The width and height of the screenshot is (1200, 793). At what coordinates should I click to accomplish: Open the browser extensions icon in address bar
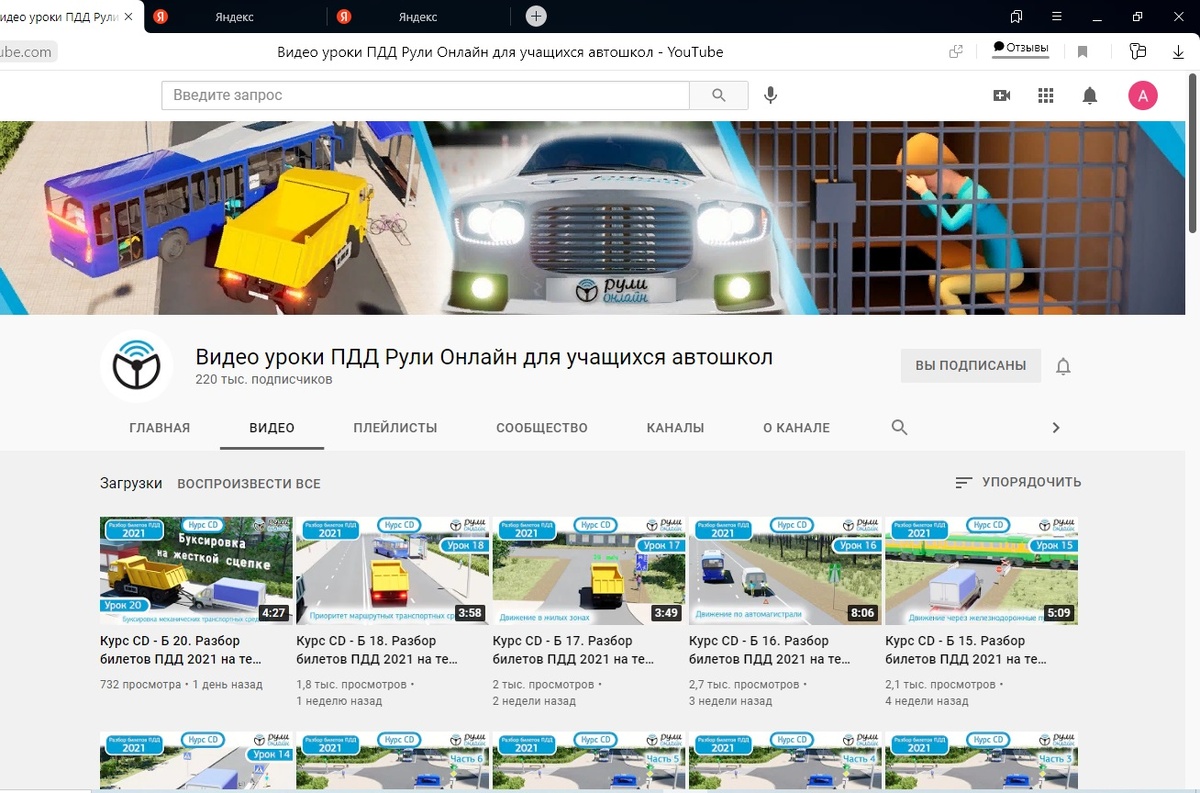(x=1137, y=52)
